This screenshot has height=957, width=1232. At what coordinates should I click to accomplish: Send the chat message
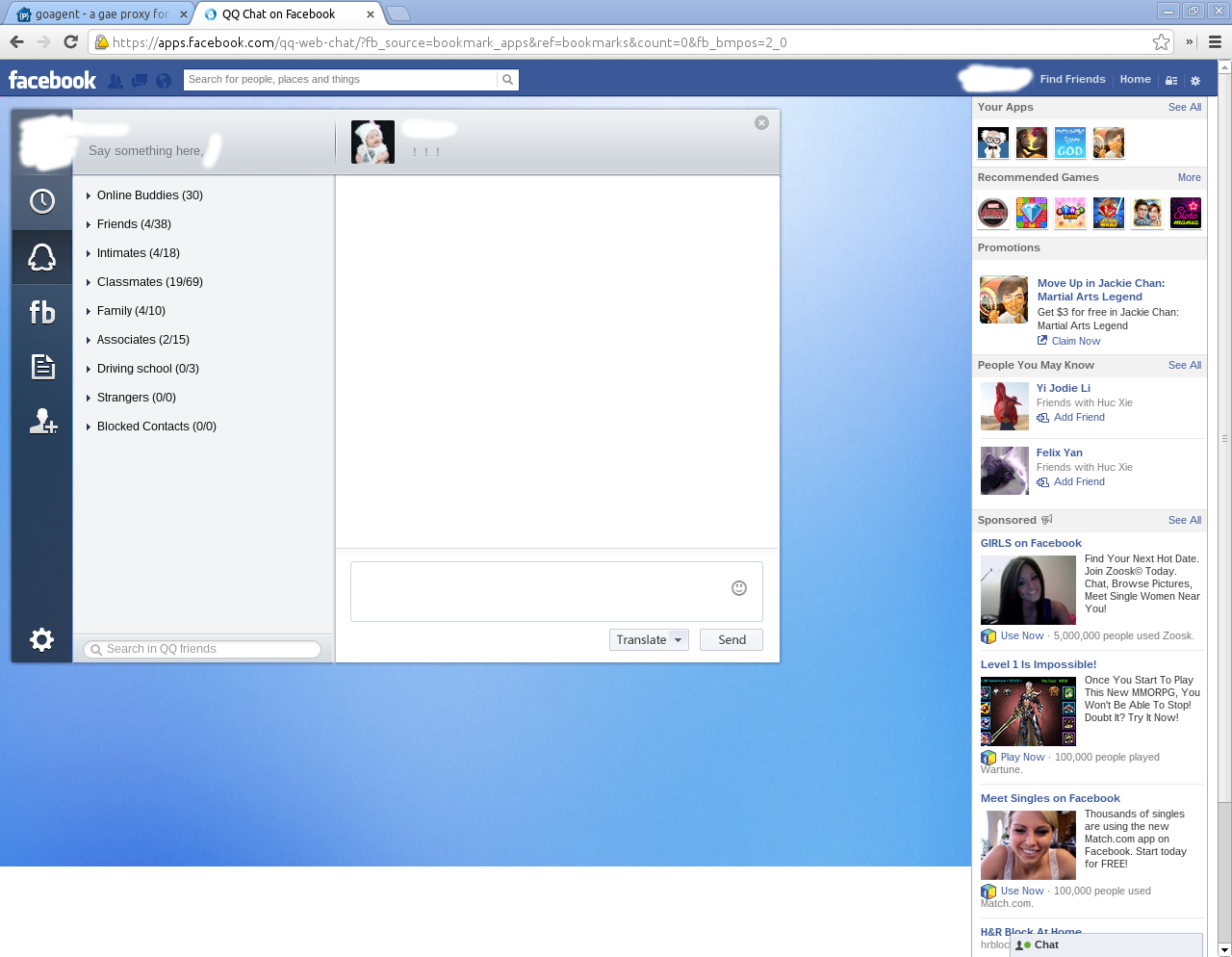[731, 640]
